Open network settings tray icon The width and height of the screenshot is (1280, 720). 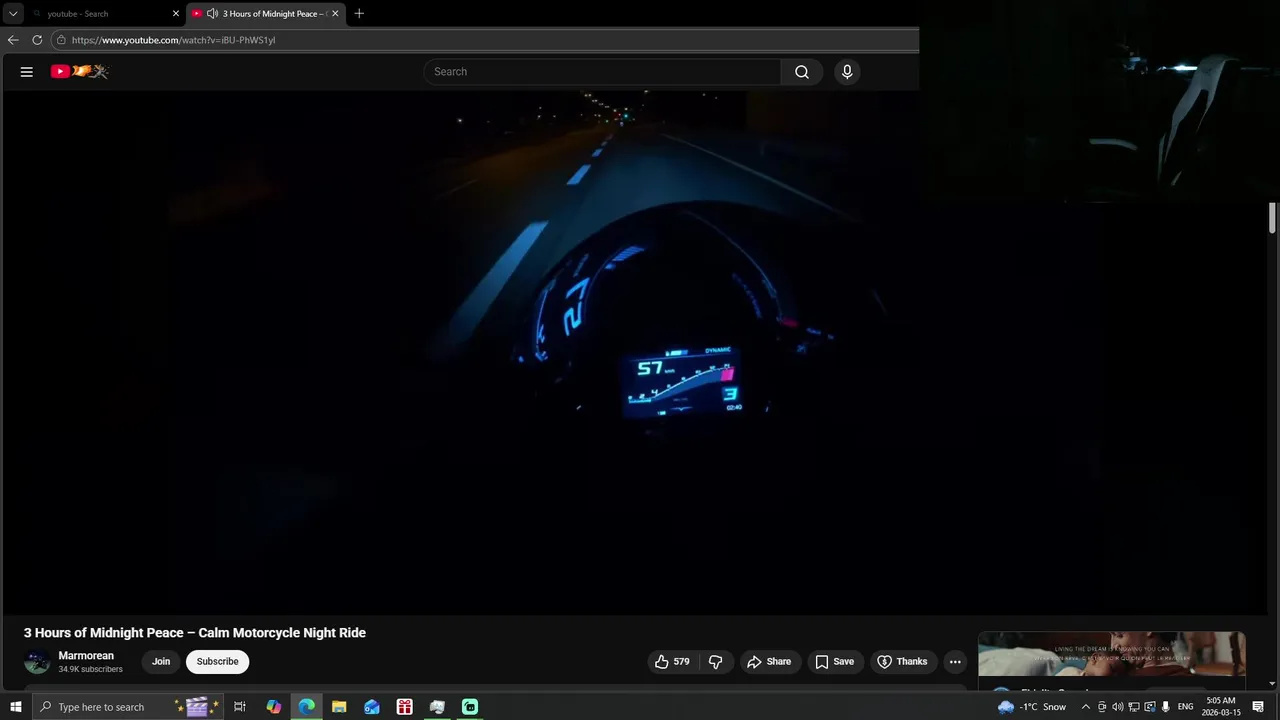(x=1134, y=707)
